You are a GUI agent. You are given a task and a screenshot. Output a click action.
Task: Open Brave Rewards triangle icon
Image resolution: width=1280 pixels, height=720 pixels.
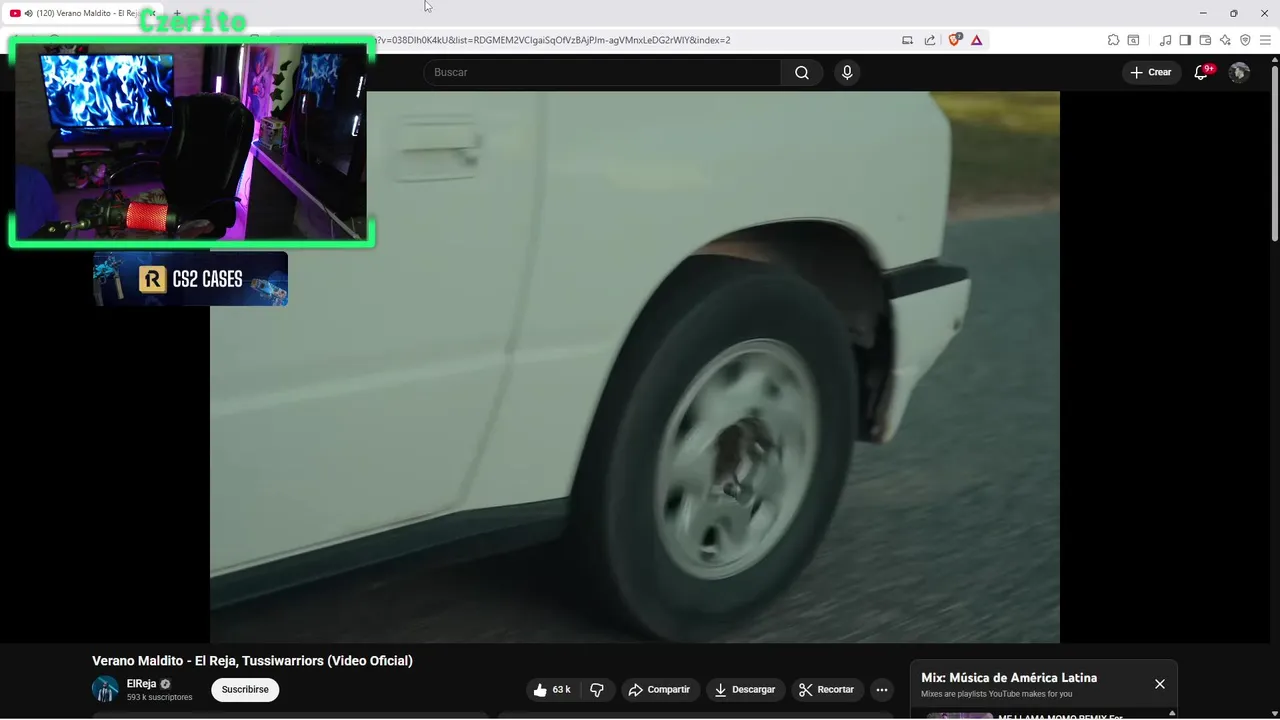976,40
